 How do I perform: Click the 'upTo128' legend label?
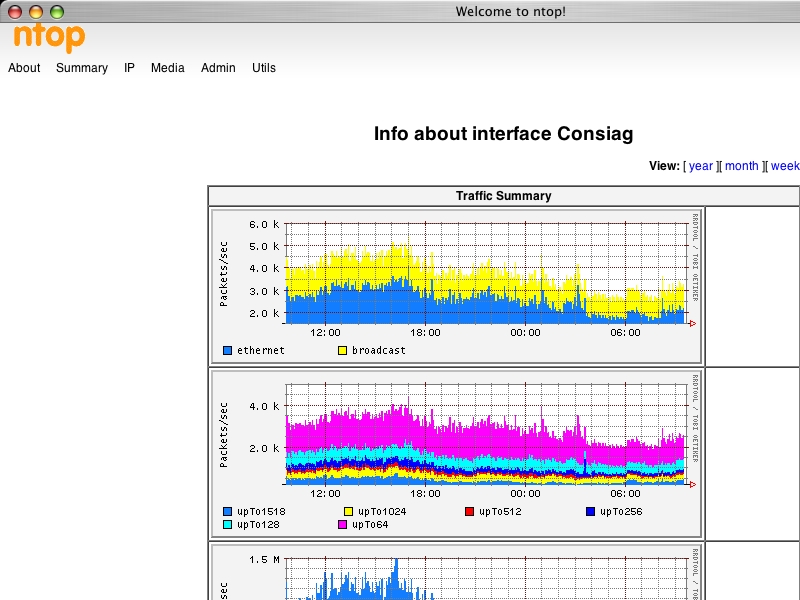click(x=258, y=525)
